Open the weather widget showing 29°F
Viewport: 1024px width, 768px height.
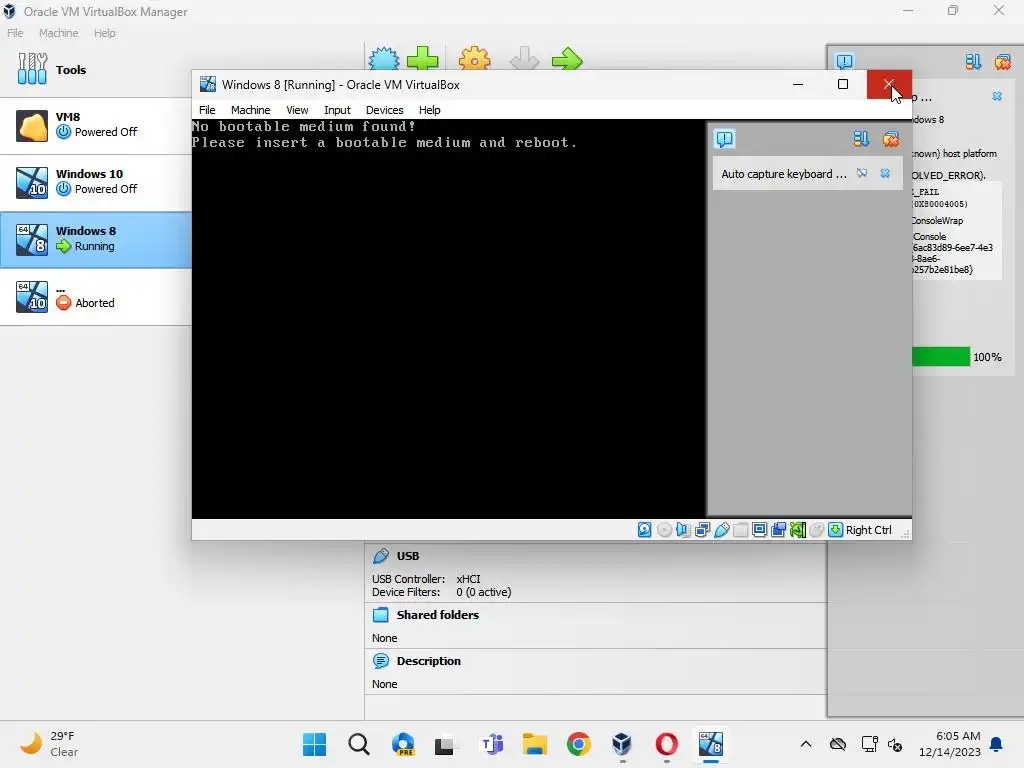coord(49,744)
